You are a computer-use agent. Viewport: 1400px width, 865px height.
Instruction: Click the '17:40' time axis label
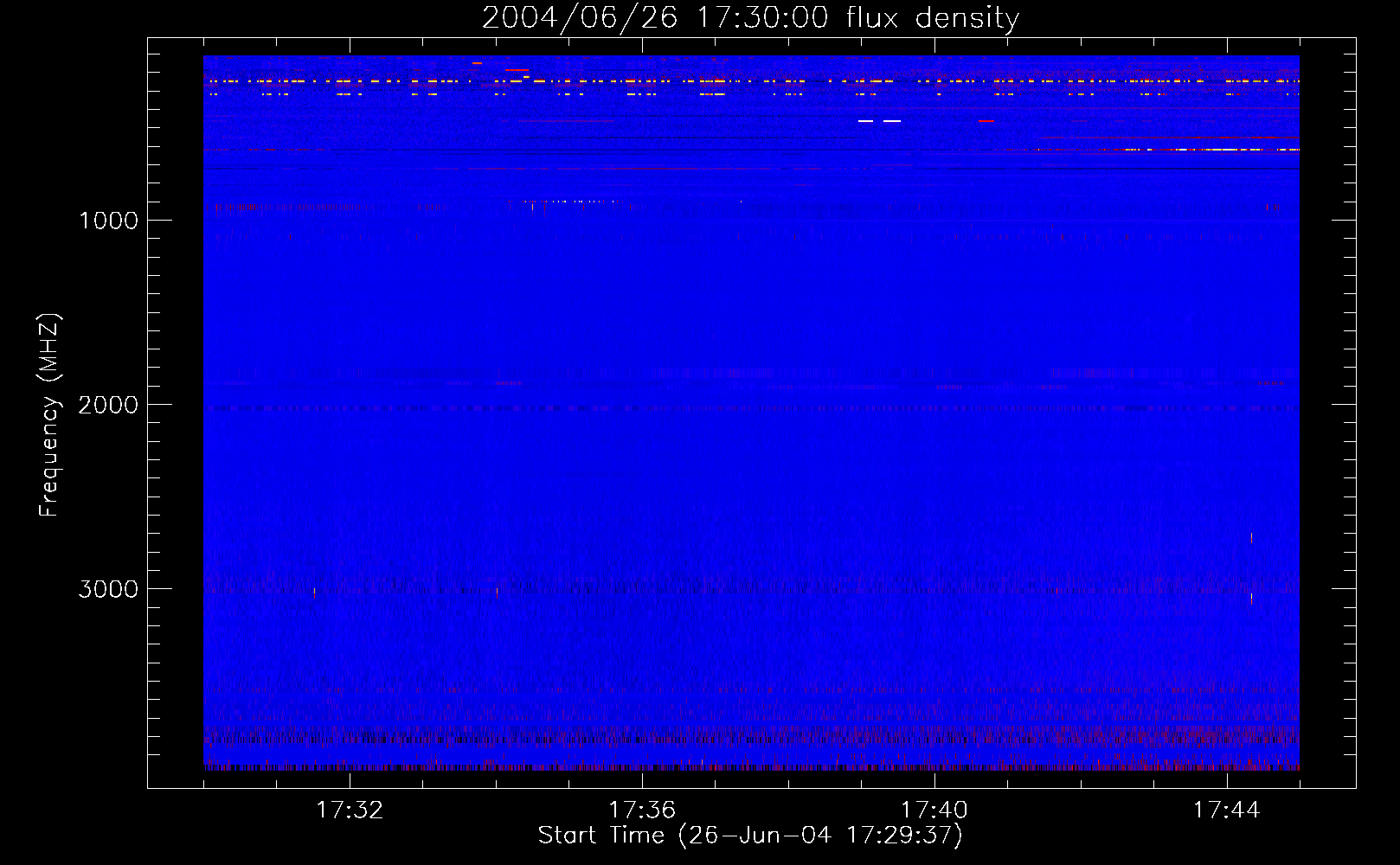[934, 811]
